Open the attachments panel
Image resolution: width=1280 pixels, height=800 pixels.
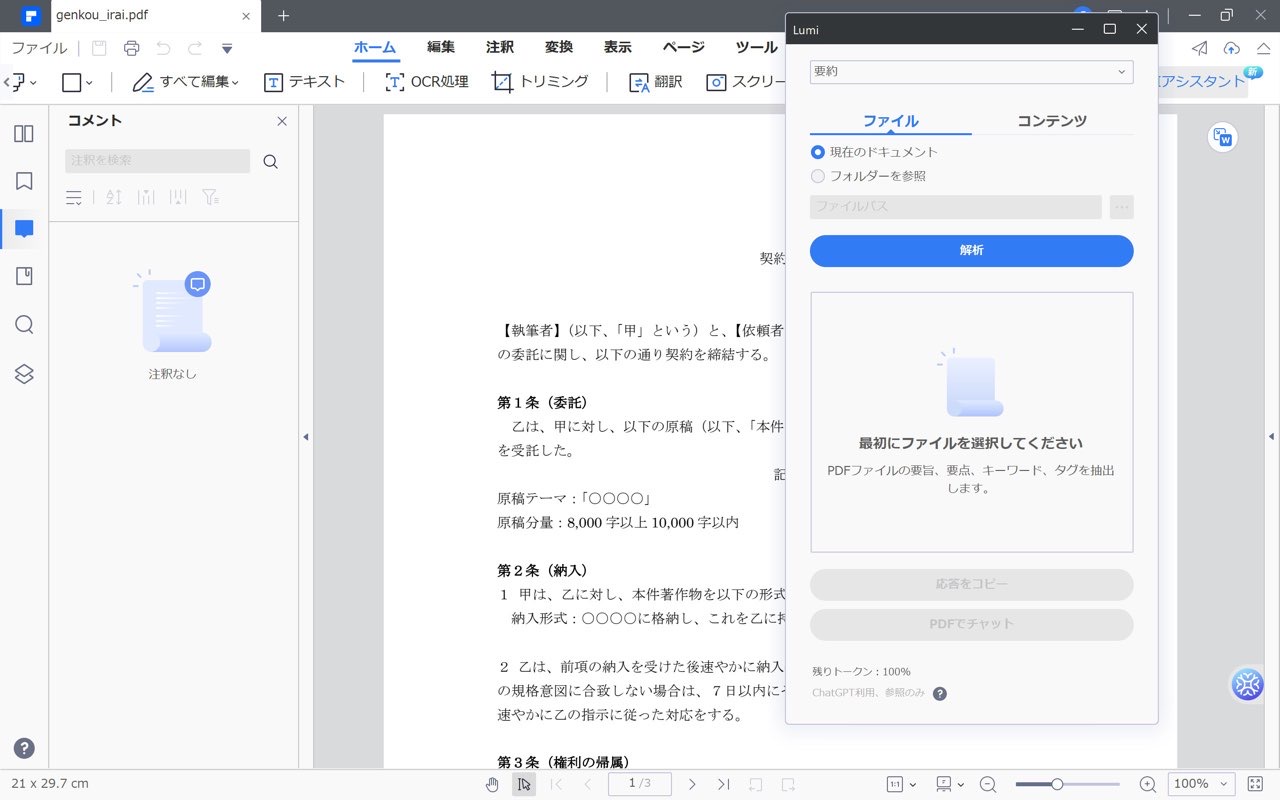click(23, 277)
